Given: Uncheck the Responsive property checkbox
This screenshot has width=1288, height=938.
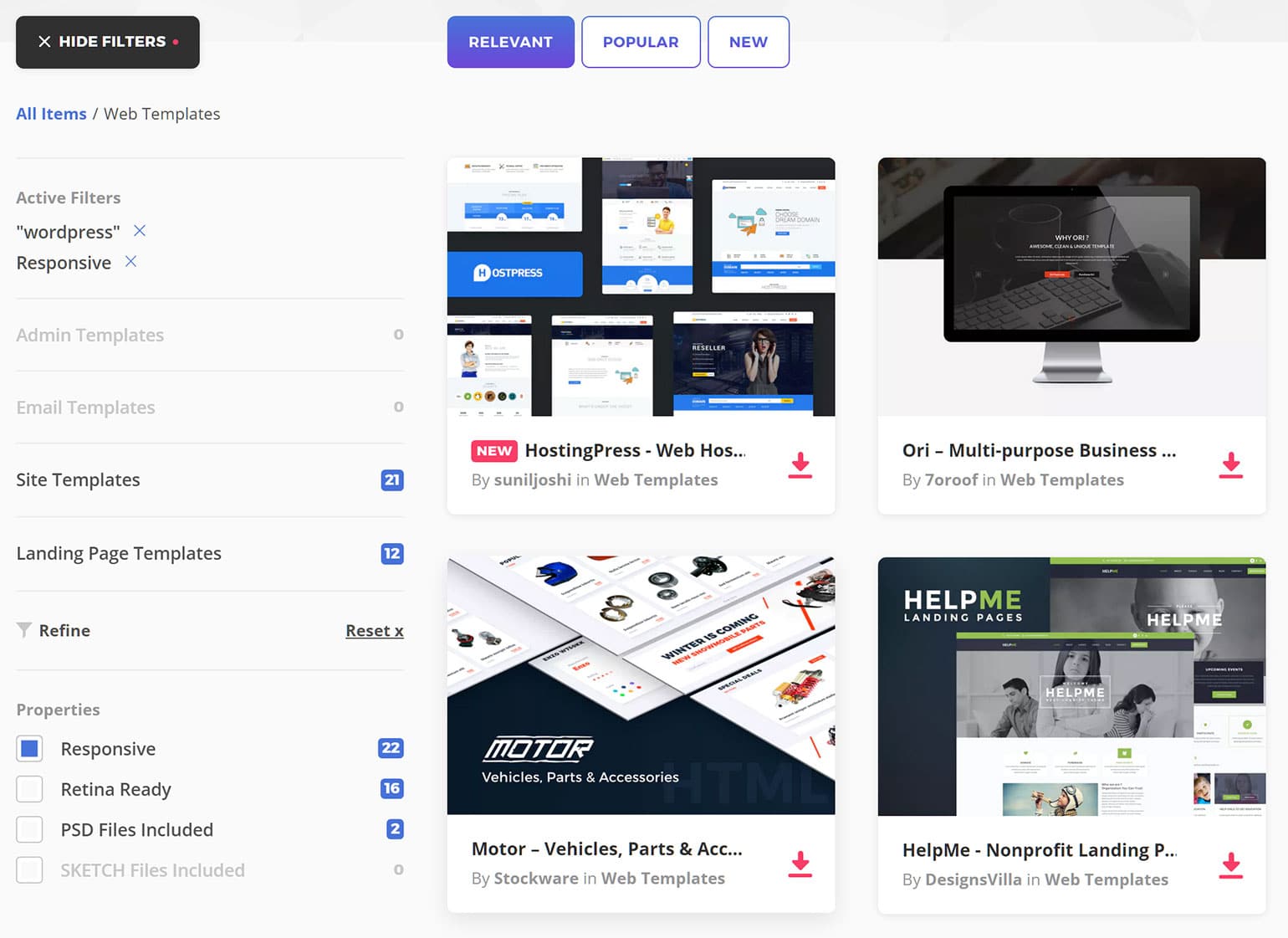Looking at the screenshot, I should pyautogui.click(x=29, y=748).
